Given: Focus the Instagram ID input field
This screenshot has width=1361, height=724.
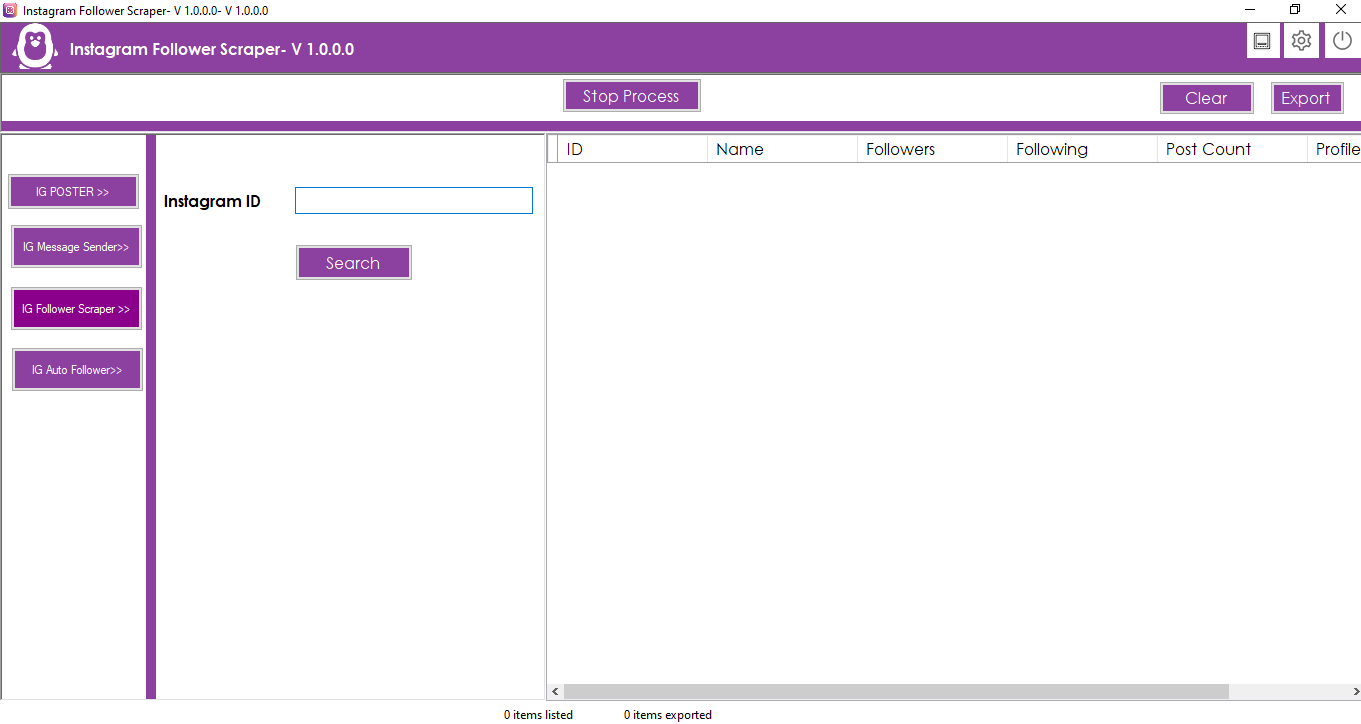Looking at the screenshot, I should click(x=414, y=201).
